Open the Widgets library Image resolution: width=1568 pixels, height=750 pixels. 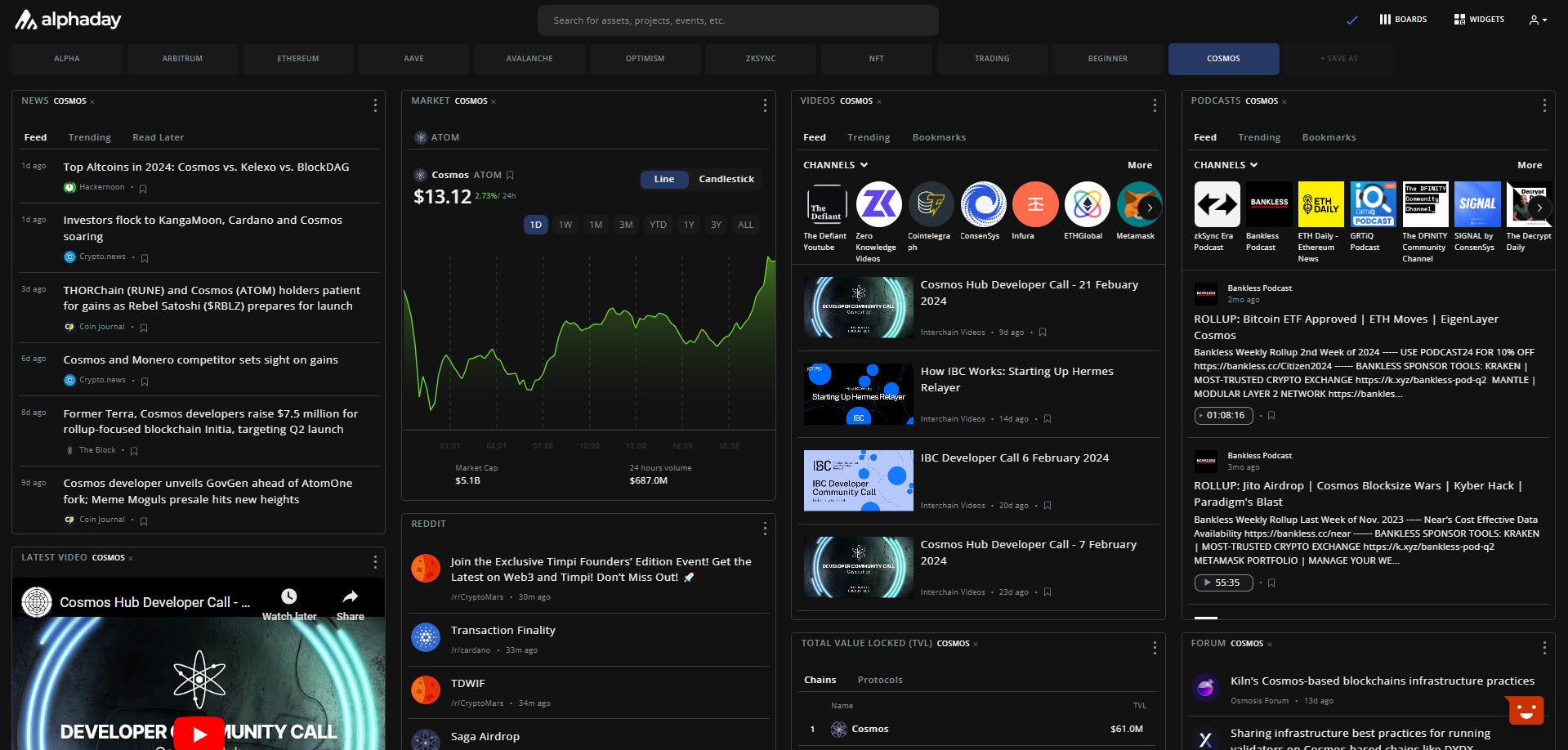pyautogui.click(x=1479, y=19)
